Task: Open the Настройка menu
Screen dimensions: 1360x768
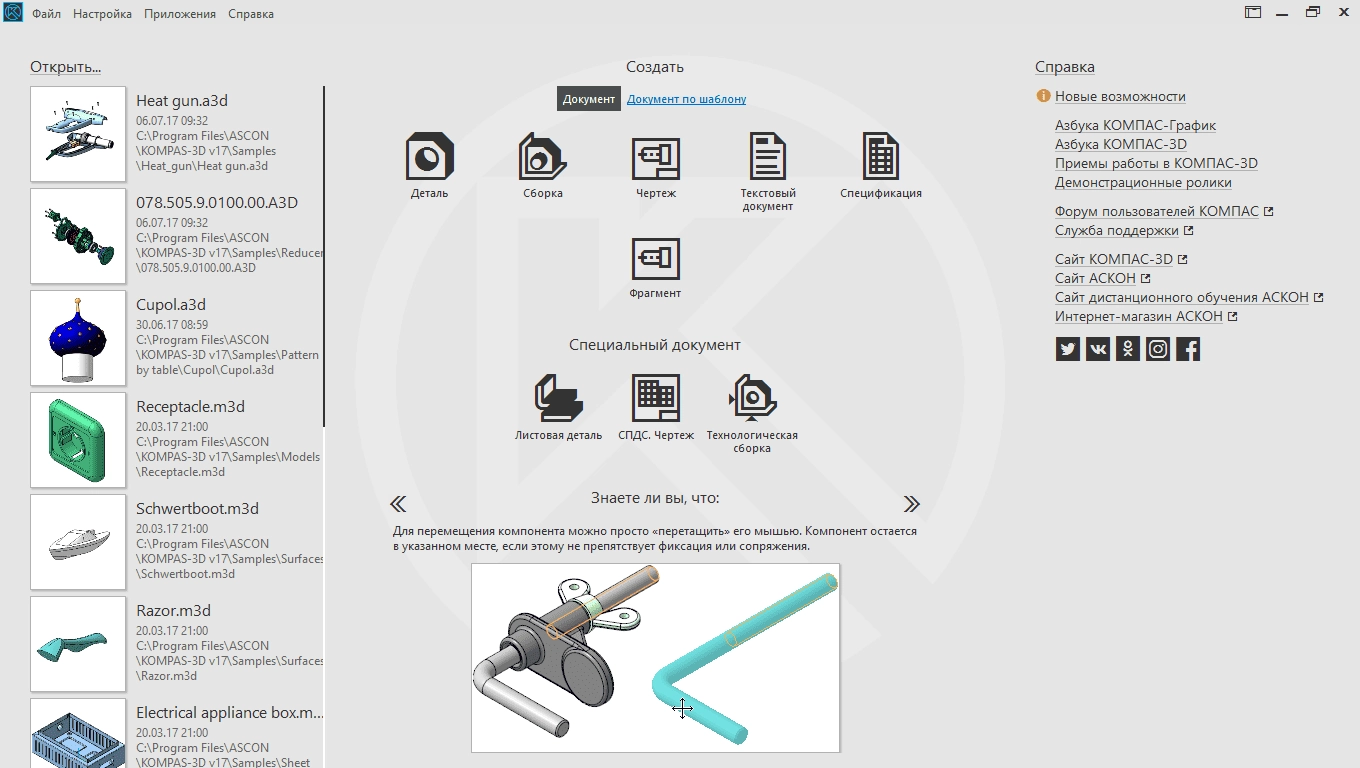Action: 102,14
